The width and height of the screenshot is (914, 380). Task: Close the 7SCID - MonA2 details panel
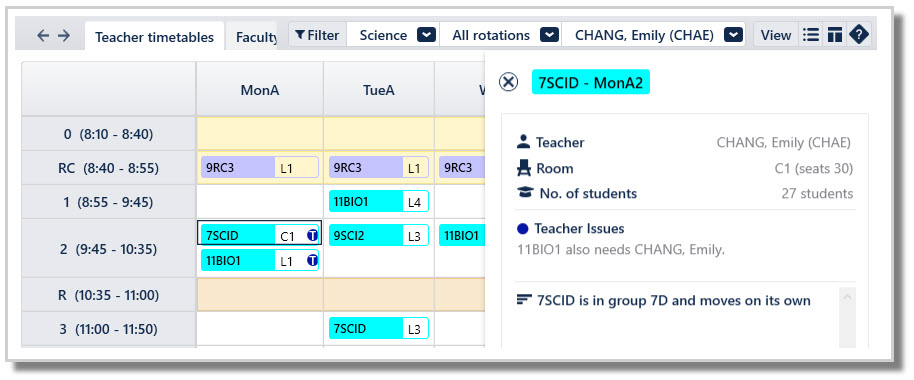pyautogui.click(x=508, y=83)
